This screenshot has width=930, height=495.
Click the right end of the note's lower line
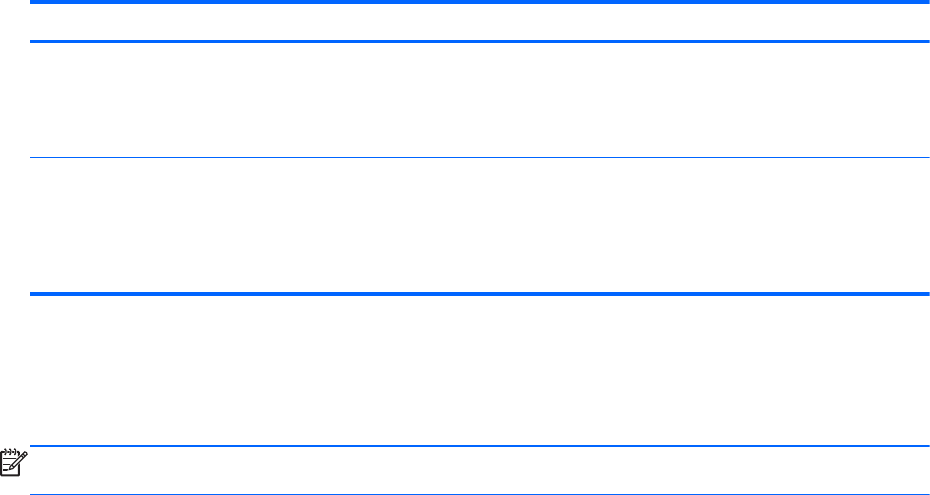(x=925, y=494)
